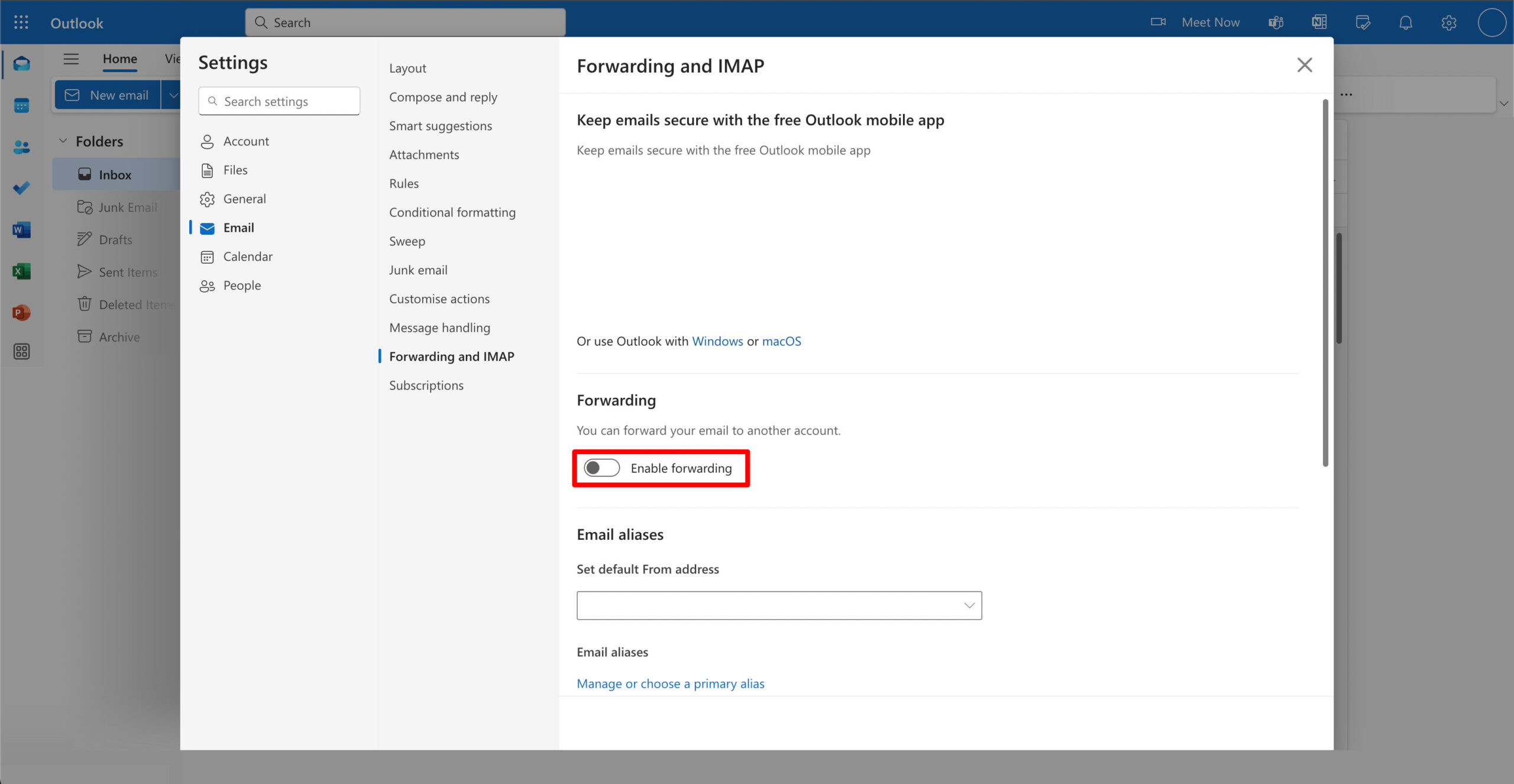
Task: Toggle the hamburger navigation pane icon
Action: coord(71,59)
